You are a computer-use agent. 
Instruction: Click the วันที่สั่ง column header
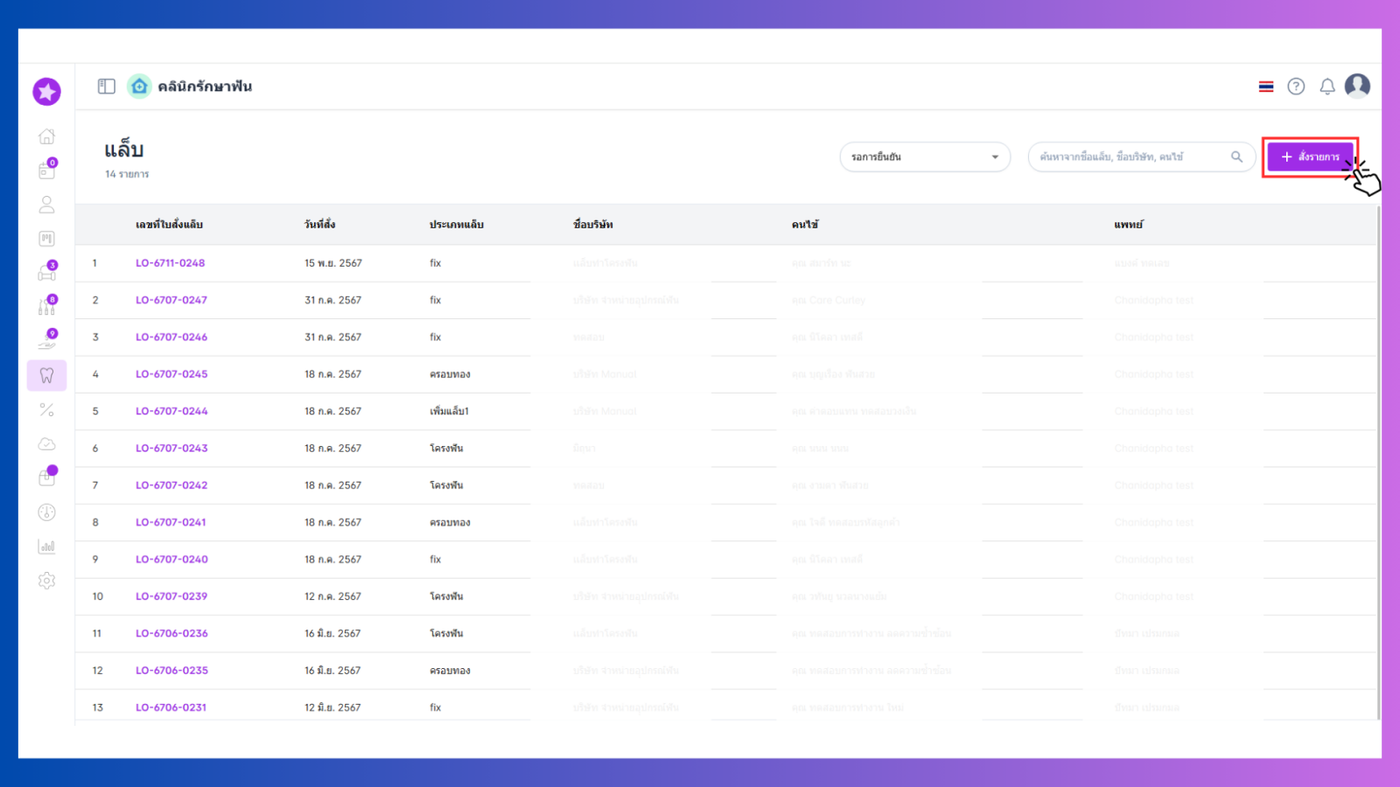321,225
